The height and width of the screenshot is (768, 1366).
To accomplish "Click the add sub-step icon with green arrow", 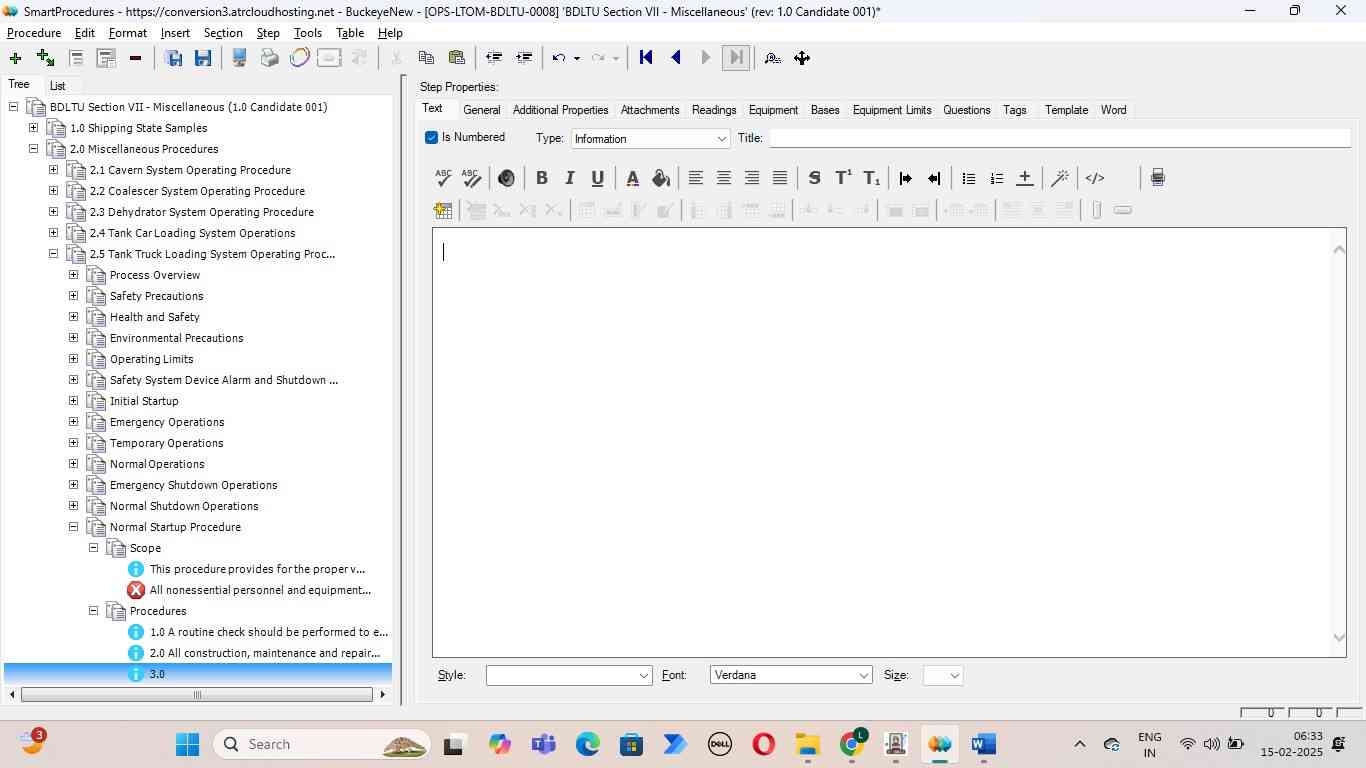I will pyautogui.click(x=45, y=58).
